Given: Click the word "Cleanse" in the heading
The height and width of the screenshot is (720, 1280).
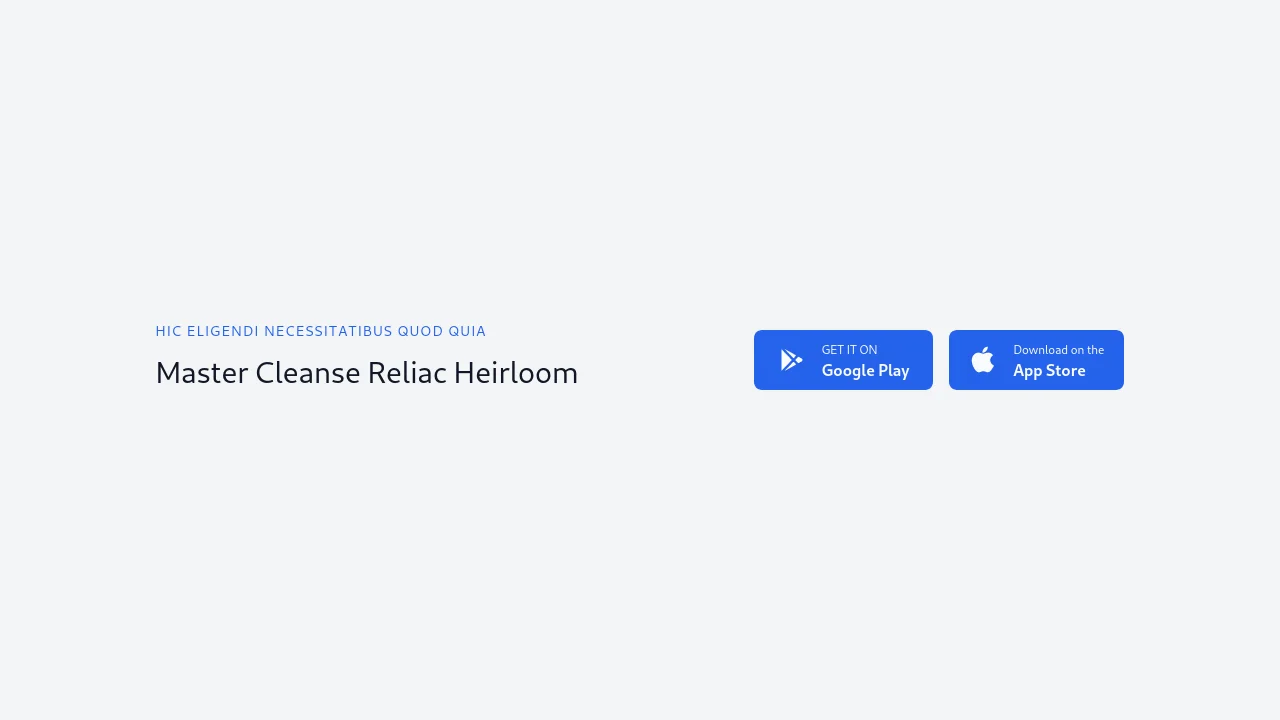Looking at the screenshot, I should [307, 373].
